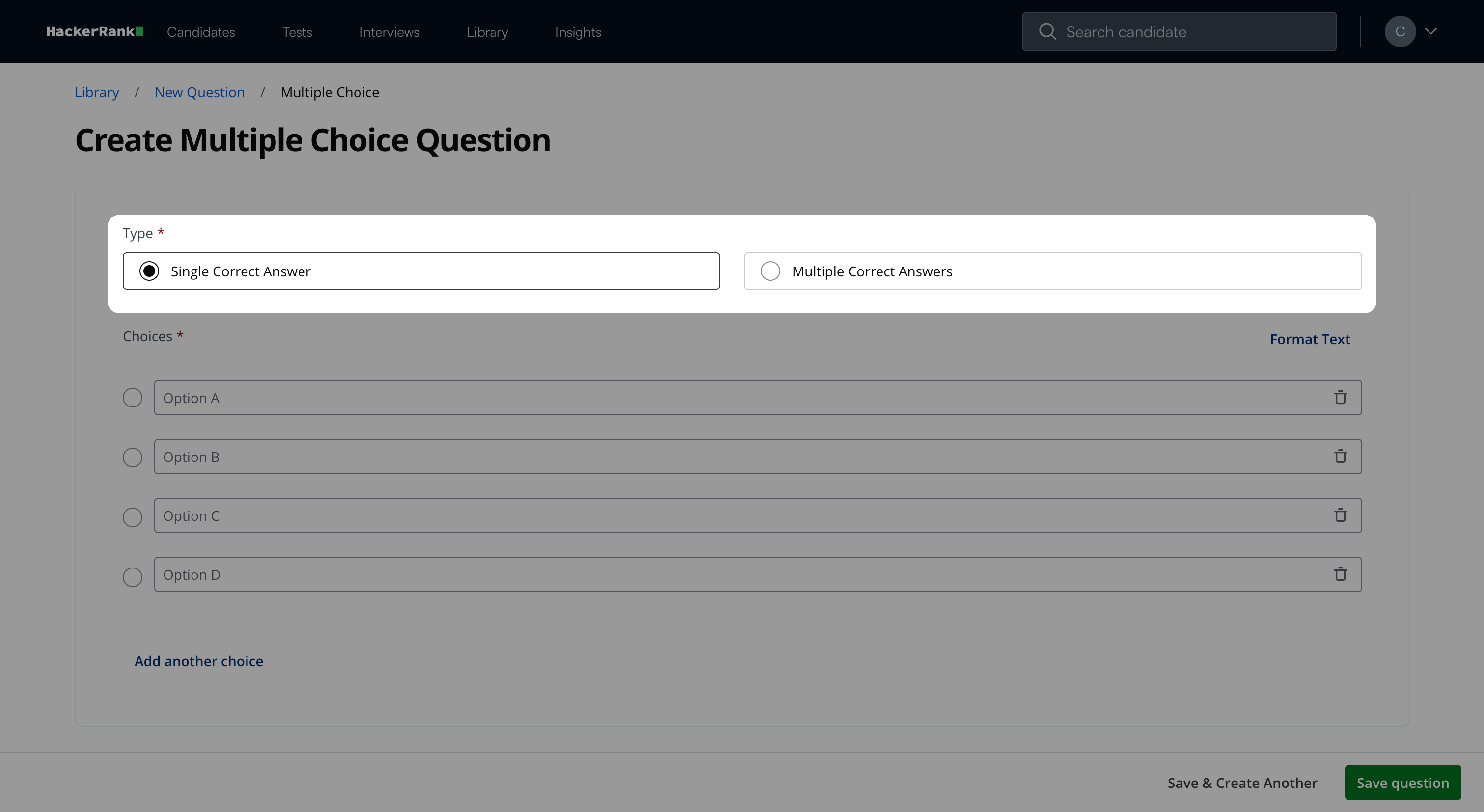The height and width of the screenshot is (812, 1484).
Task: Click Save & Create Another
Action: pyautogui.click(x=1242, y=783)
